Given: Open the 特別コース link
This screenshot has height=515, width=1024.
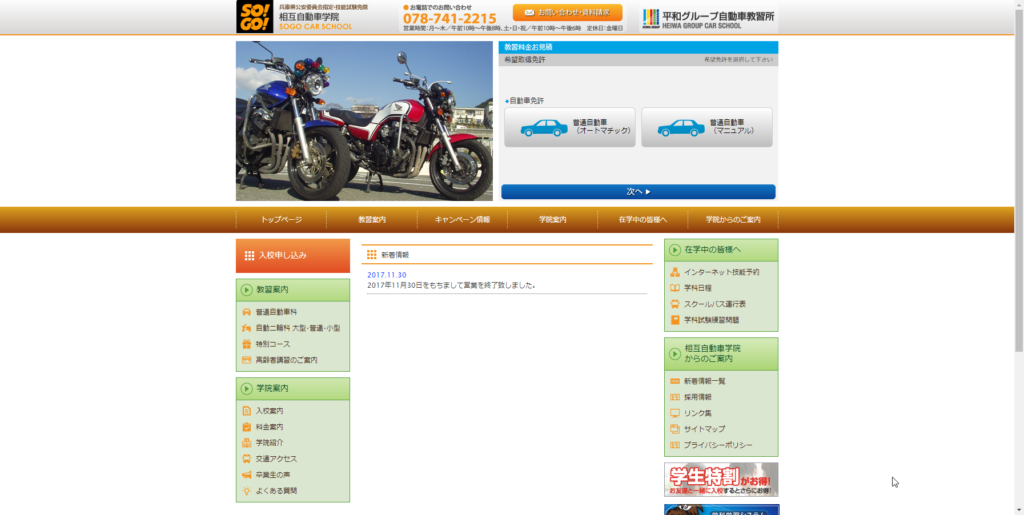Looking at the screenshot, I should coord(273,344).
